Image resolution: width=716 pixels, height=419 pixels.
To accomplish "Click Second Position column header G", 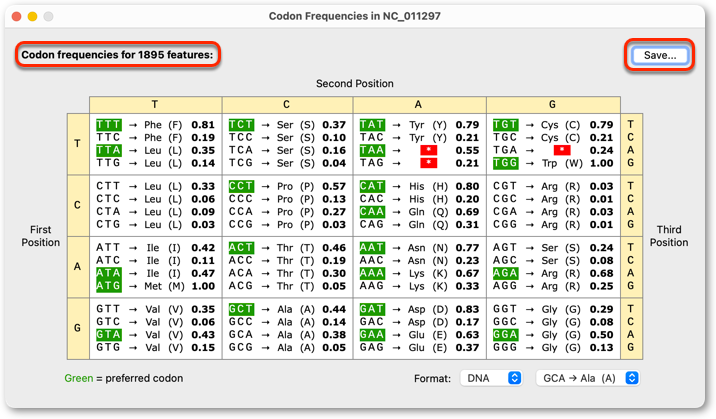I will 553,105.
